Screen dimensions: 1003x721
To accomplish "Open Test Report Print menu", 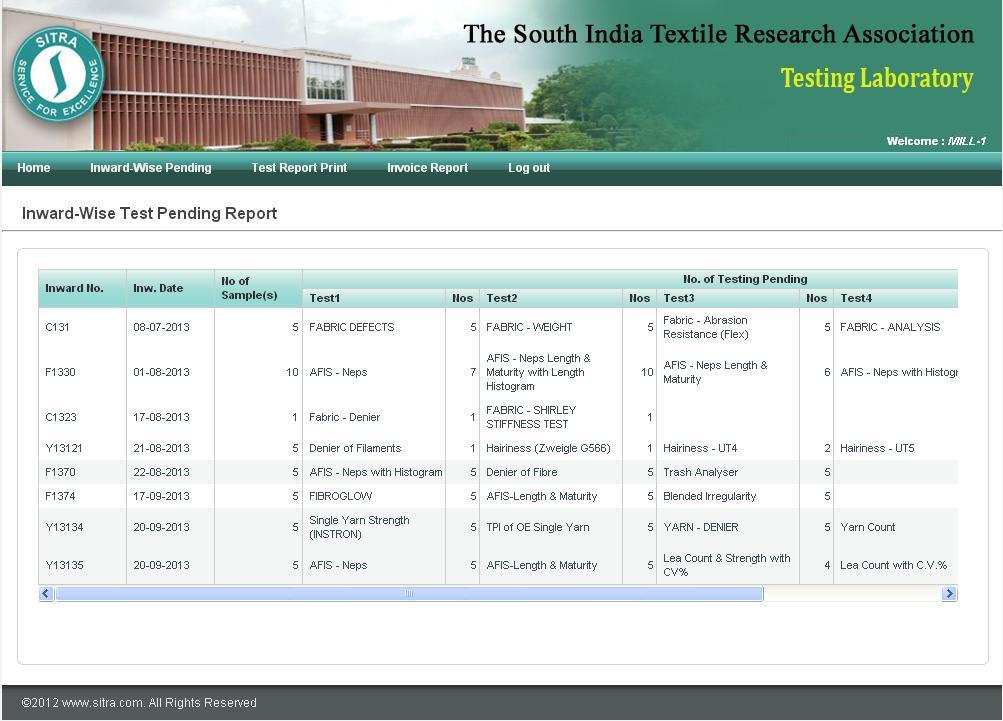I will click(299, 168).
